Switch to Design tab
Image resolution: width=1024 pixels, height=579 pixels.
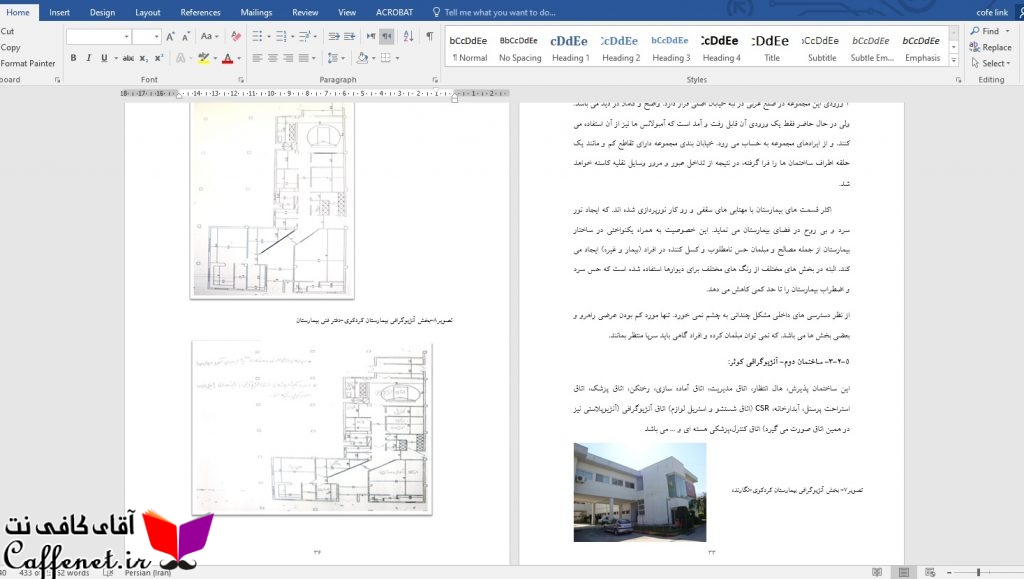tap(103, 12)
